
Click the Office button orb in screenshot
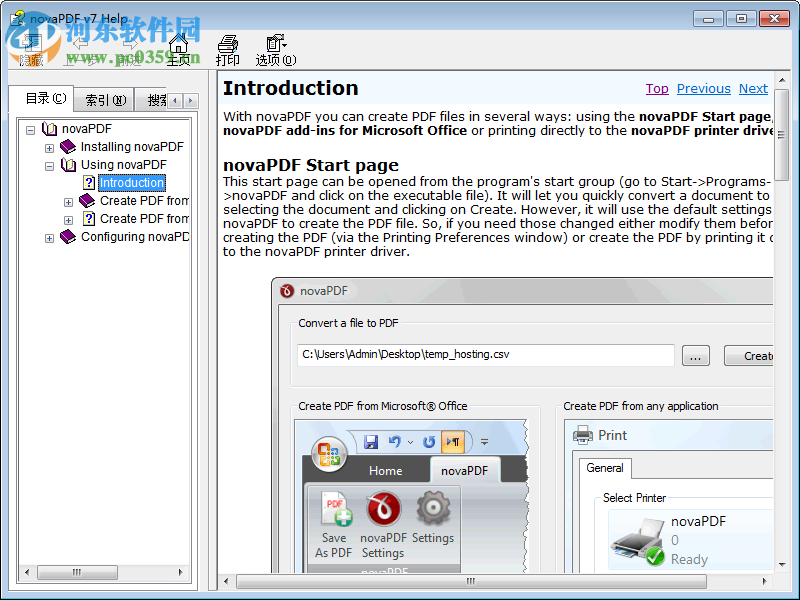(330, 454)
